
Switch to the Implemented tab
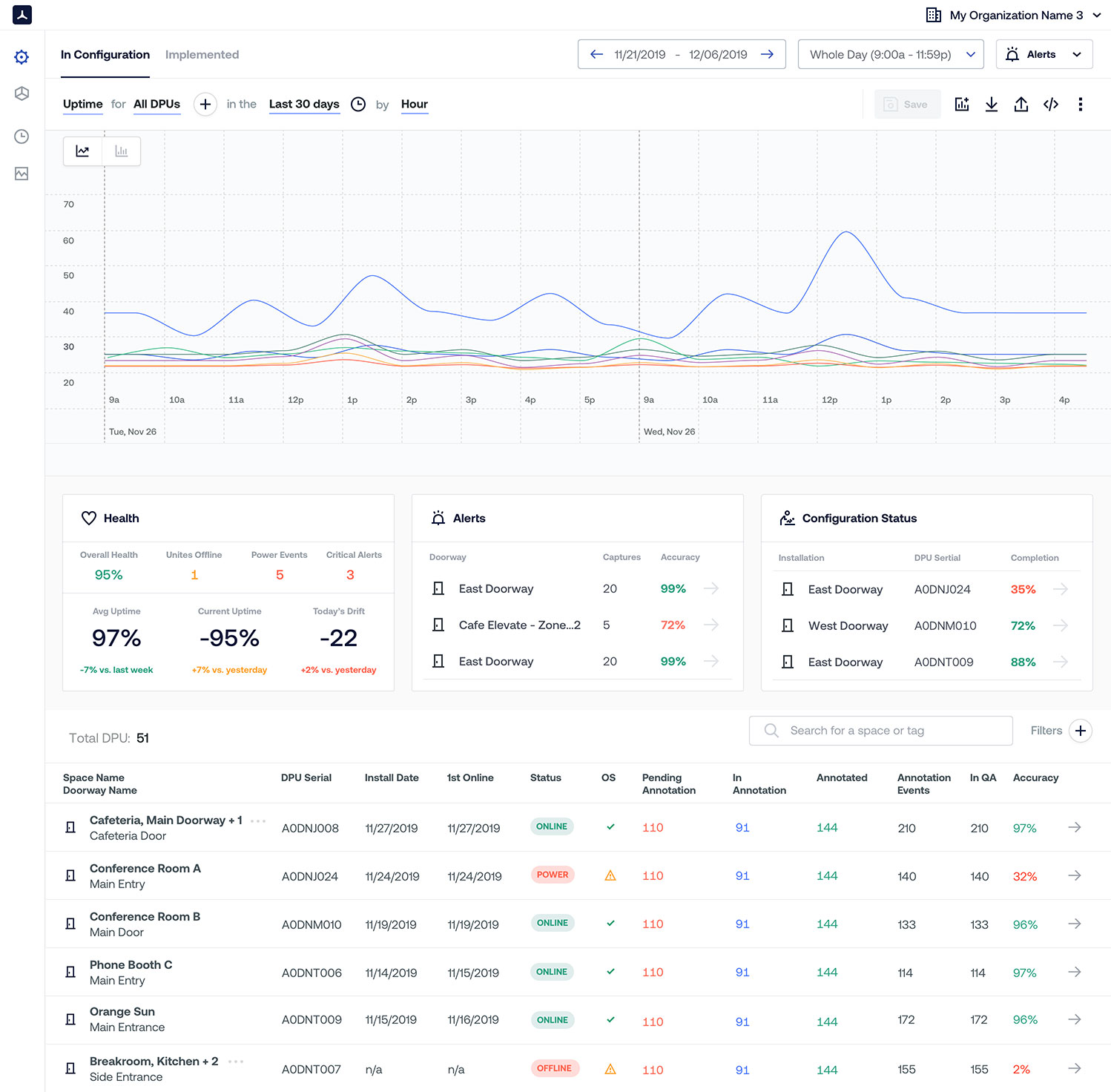(x=202, y=55)
